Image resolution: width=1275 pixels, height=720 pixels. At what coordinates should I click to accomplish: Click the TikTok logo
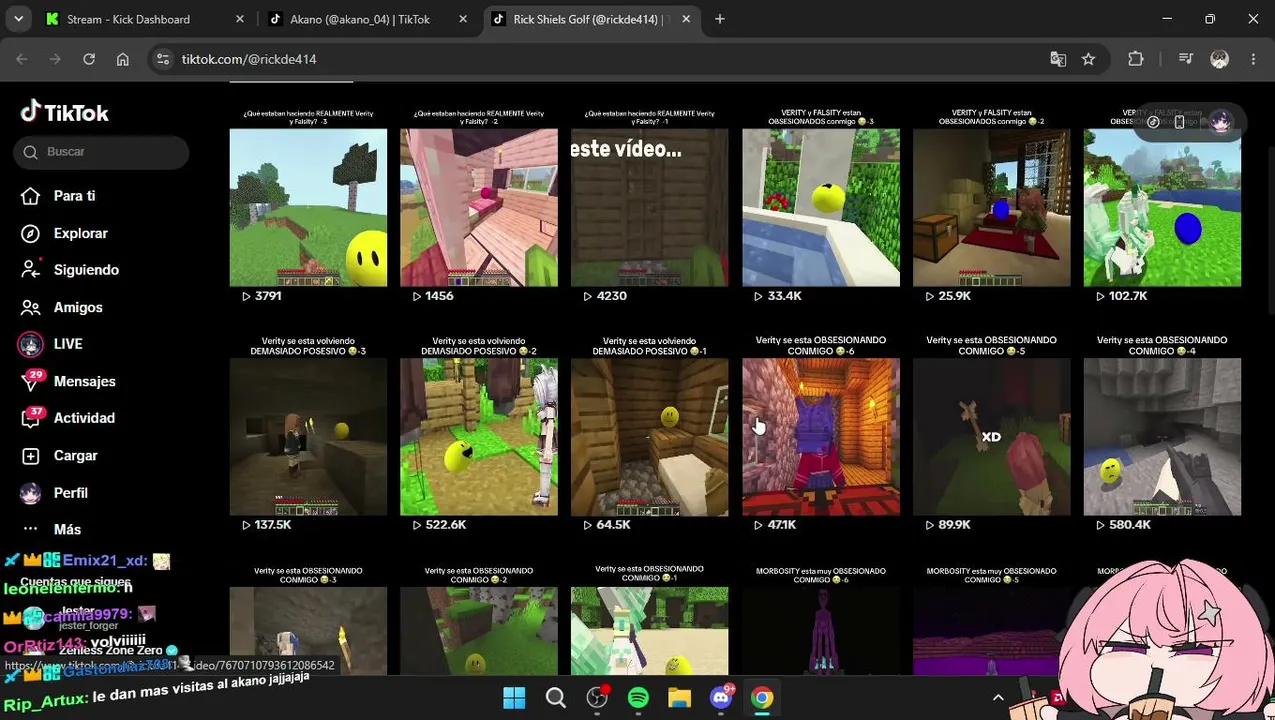[x=65, y=112]
